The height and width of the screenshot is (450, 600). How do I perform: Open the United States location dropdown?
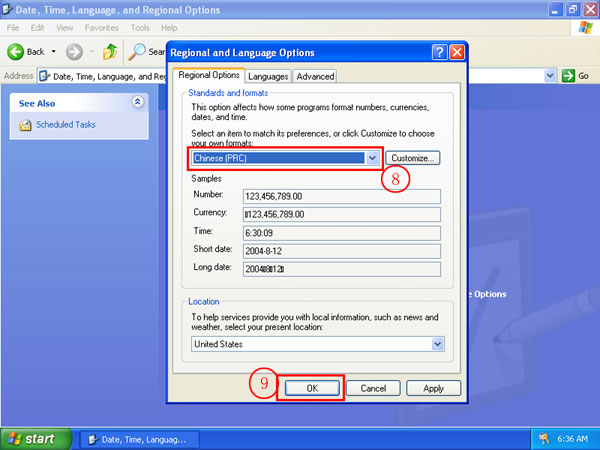(x=437, y=343)
